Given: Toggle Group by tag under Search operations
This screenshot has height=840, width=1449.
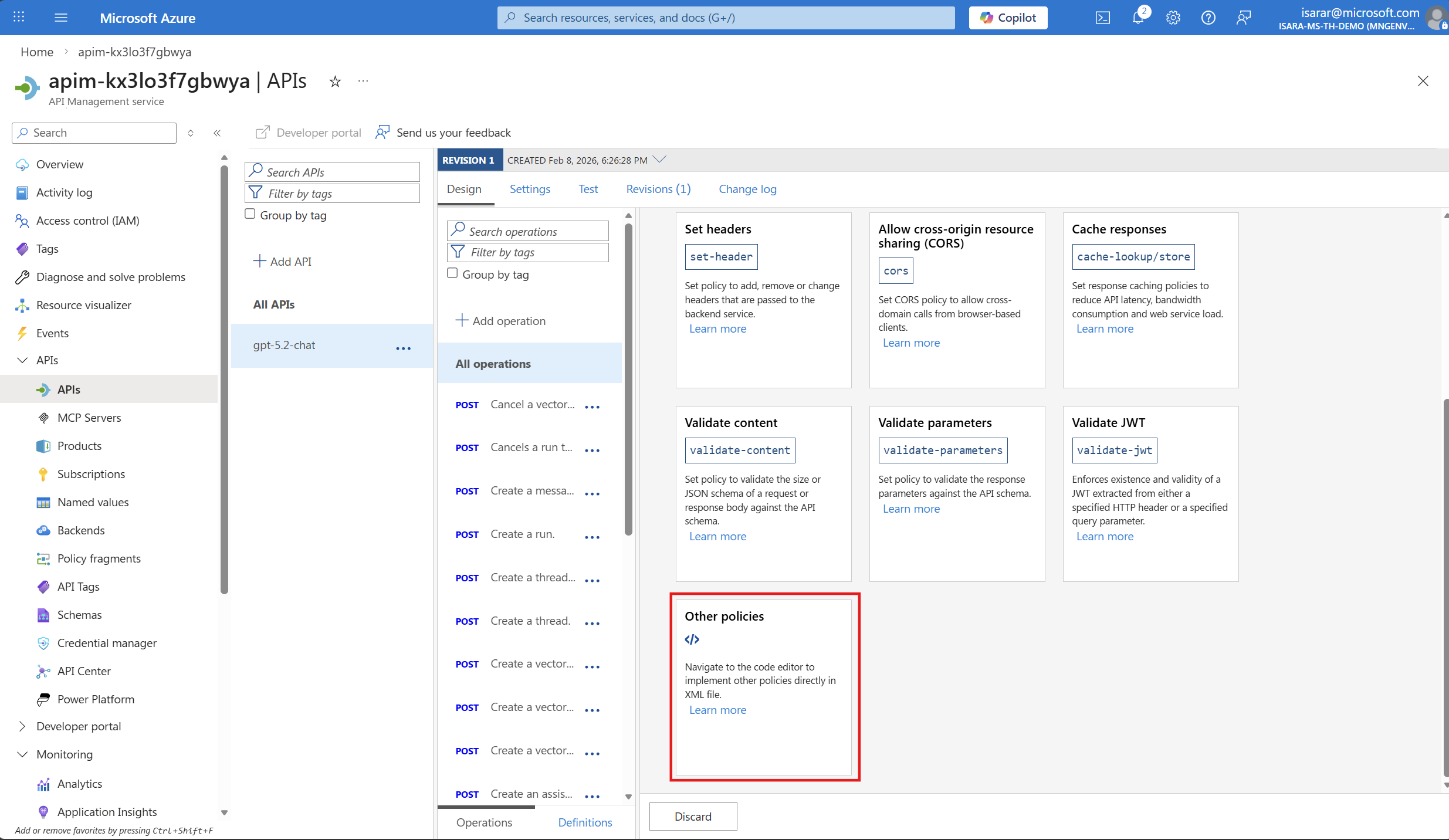Looking at the screenshot, I should pos(452,273).
